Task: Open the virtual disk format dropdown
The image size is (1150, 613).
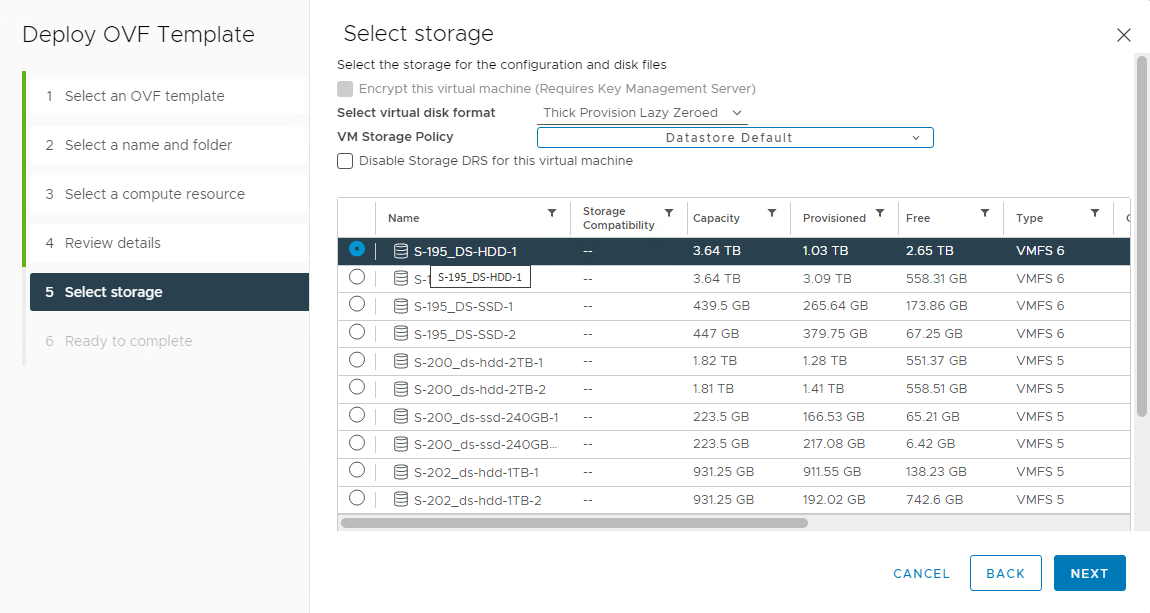Action: (643, 113)
